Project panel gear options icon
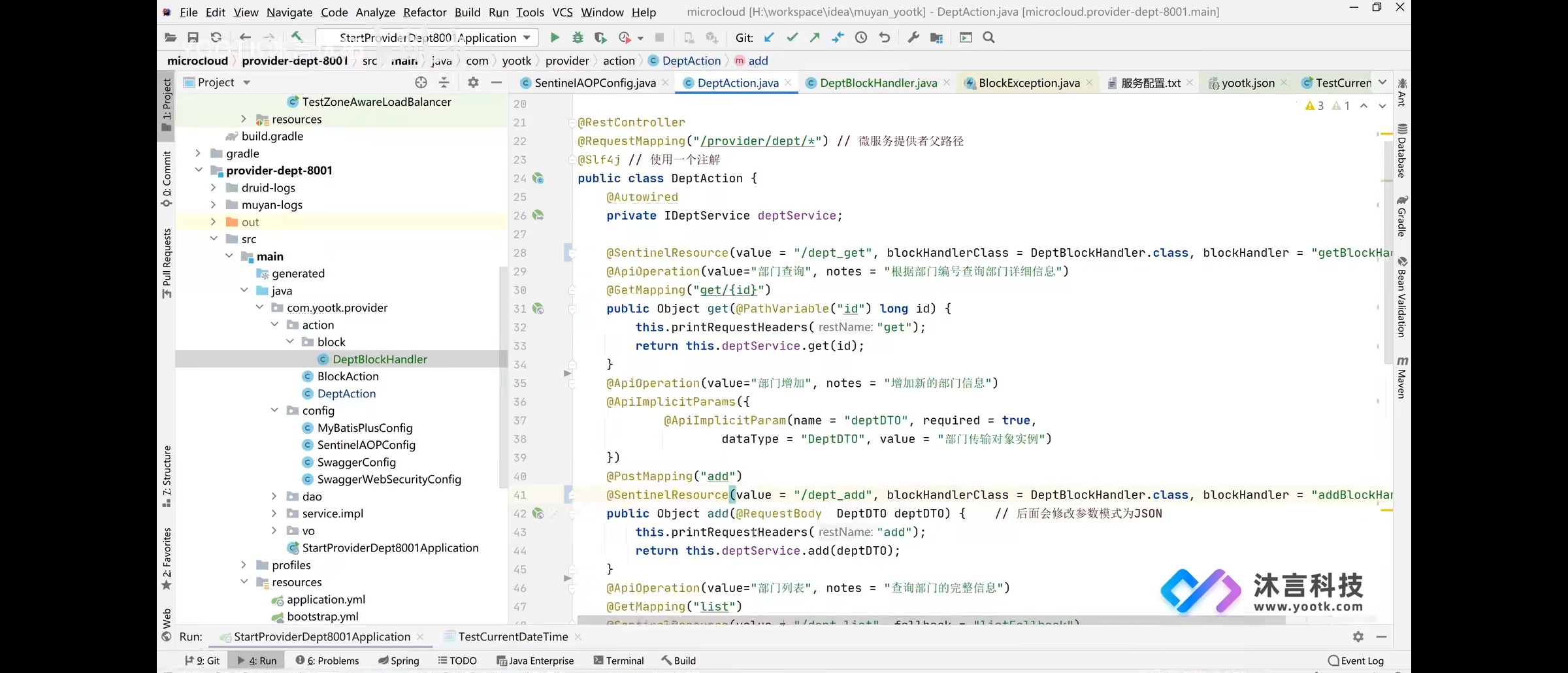 473,82
